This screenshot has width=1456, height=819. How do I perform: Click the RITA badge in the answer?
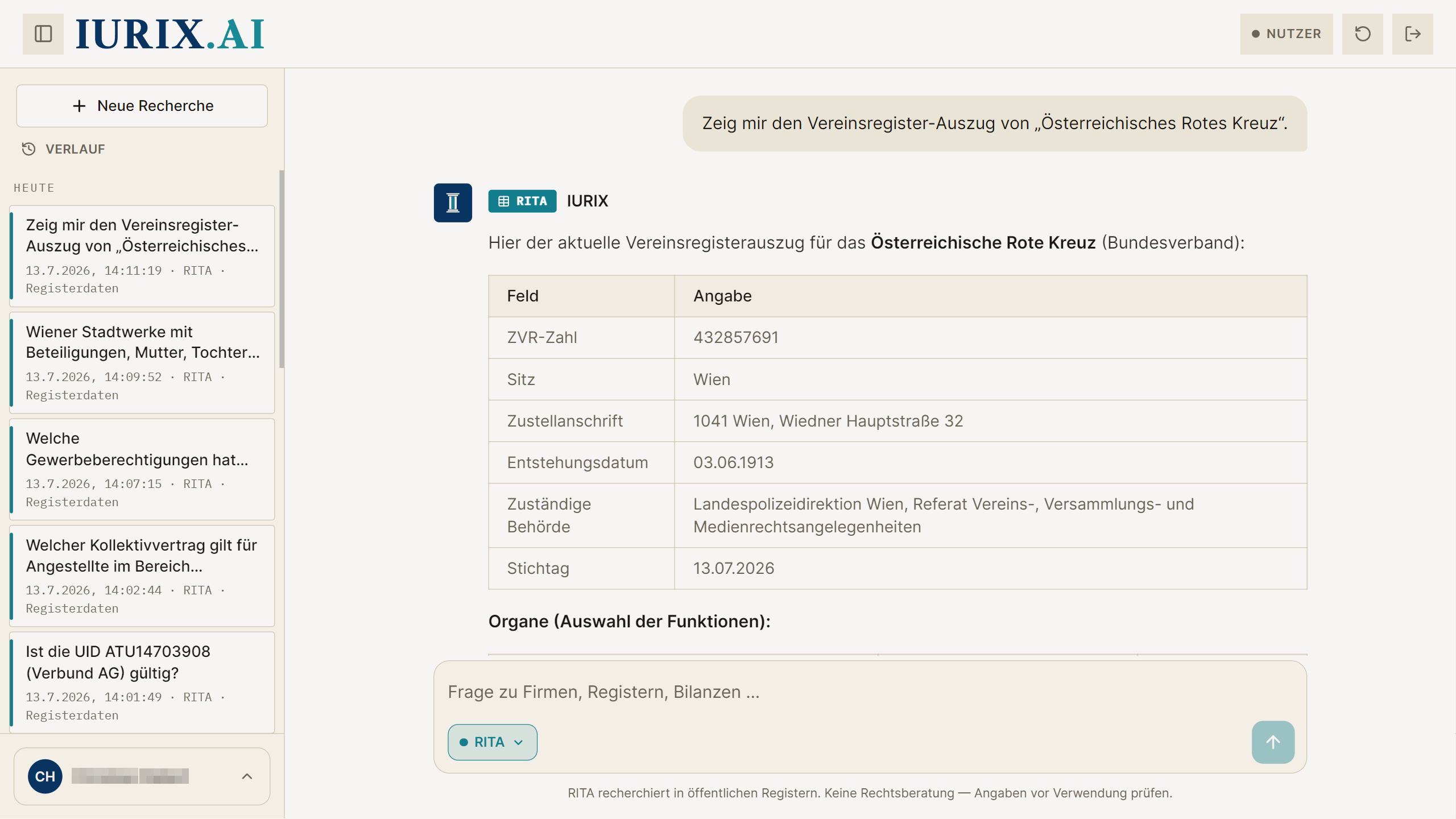click(522, 201)
